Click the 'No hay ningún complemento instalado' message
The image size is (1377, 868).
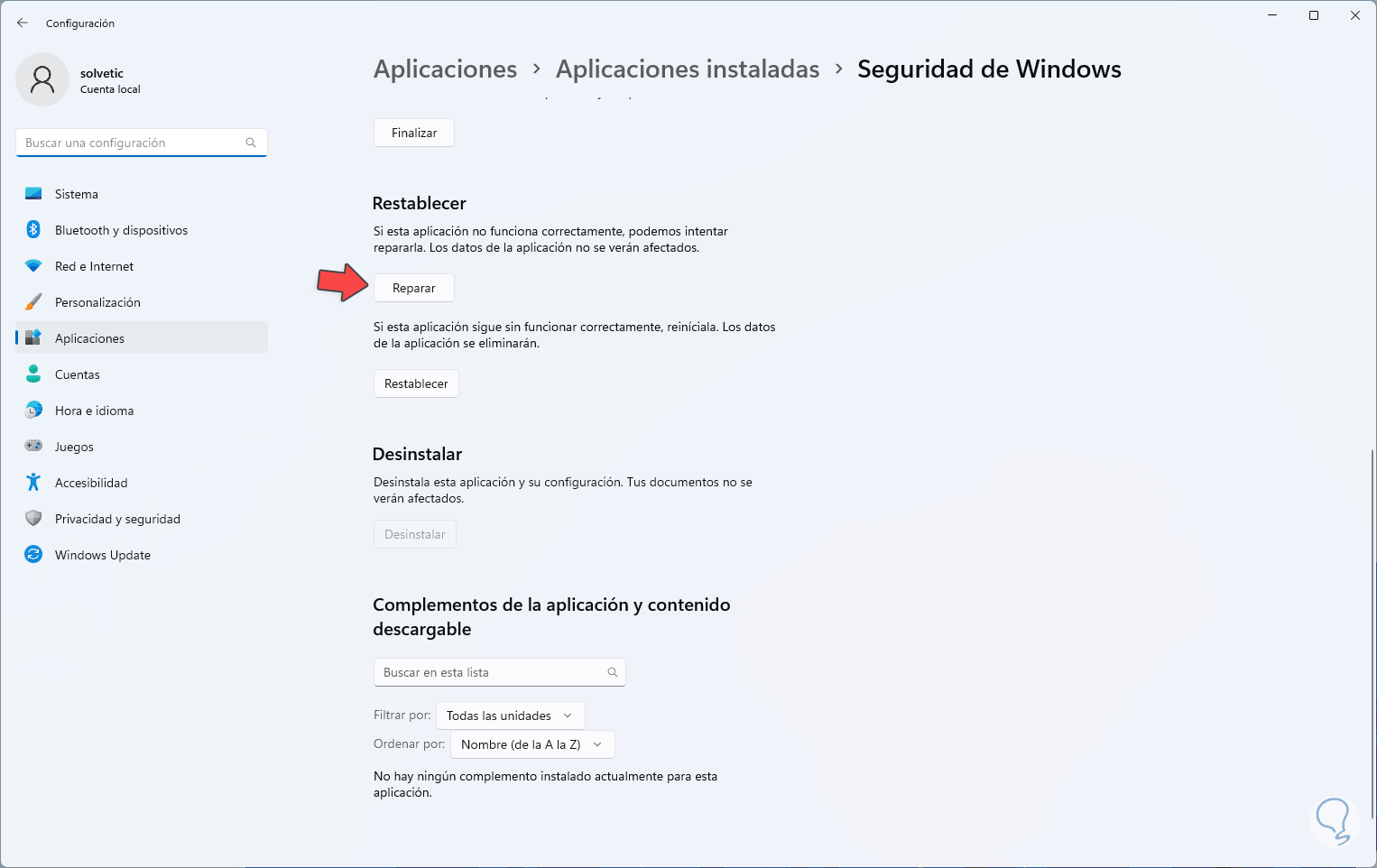point(545,784)
